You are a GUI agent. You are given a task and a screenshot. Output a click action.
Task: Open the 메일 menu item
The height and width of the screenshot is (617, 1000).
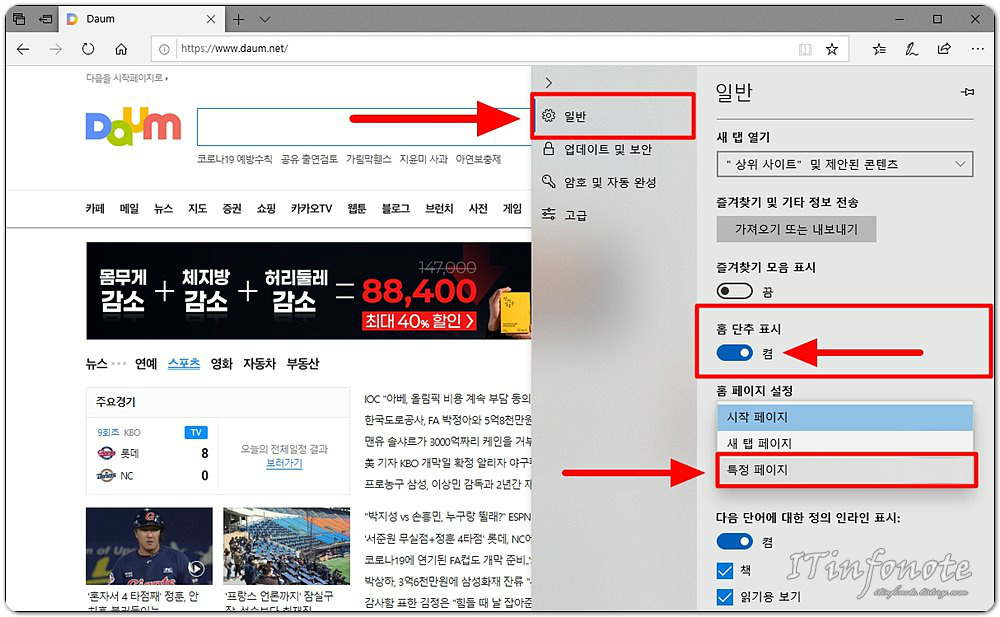(129, 209)
